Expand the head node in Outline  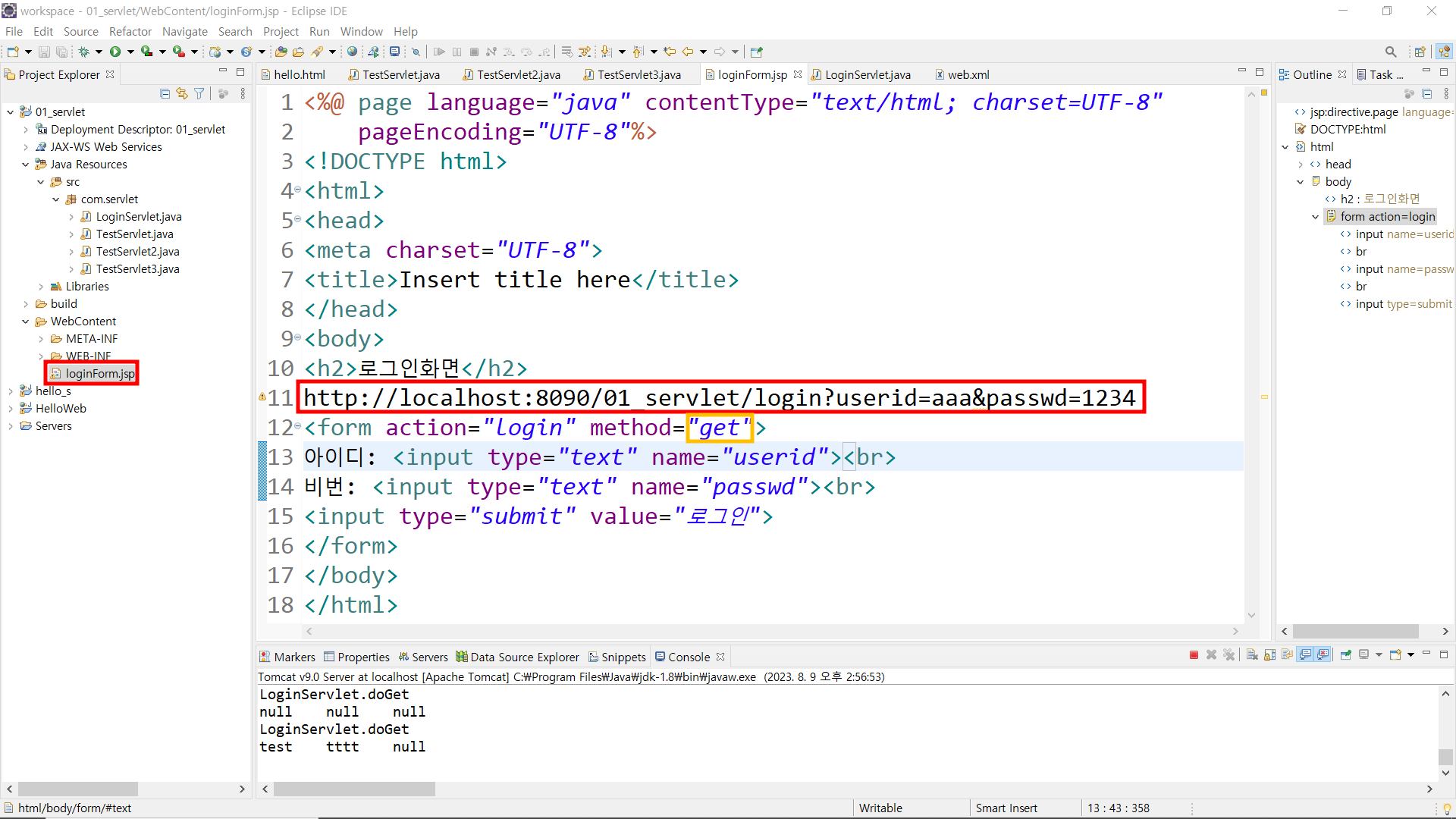click(x=1301, y=165)
